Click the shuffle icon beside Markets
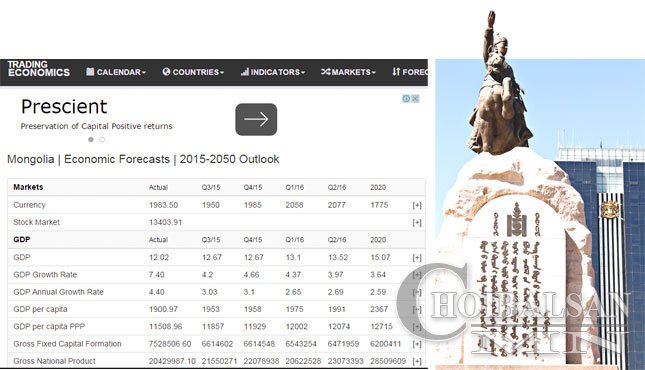The image size is (645, 370). (x=326, y=72)
